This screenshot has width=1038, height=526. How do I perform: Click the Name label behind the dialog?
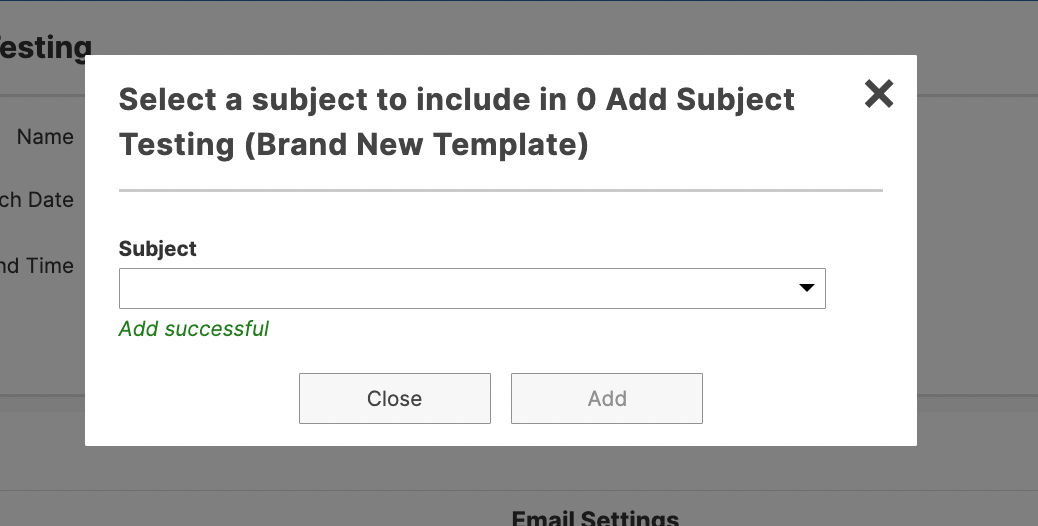pyautogui.click(x=45, y=136)
